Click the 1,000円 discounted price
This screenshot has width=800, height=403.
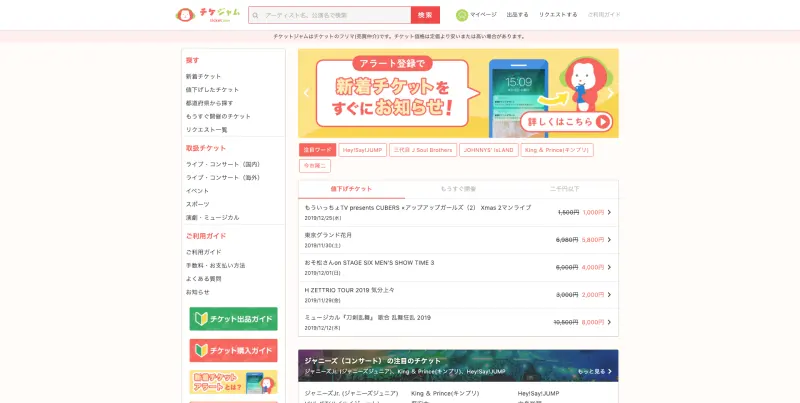tap(593, 212)
